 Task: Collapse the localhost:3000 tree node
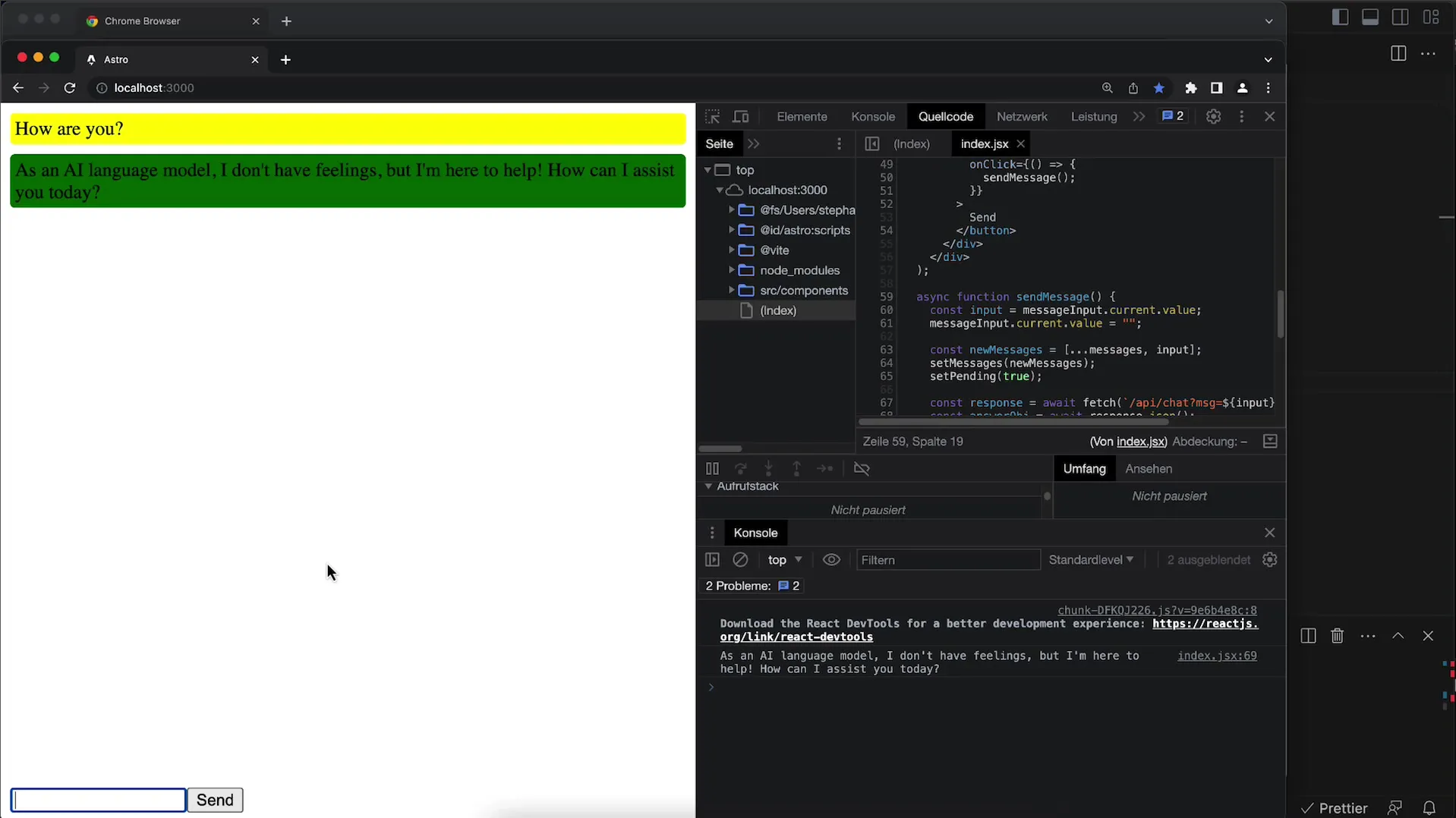719,190
